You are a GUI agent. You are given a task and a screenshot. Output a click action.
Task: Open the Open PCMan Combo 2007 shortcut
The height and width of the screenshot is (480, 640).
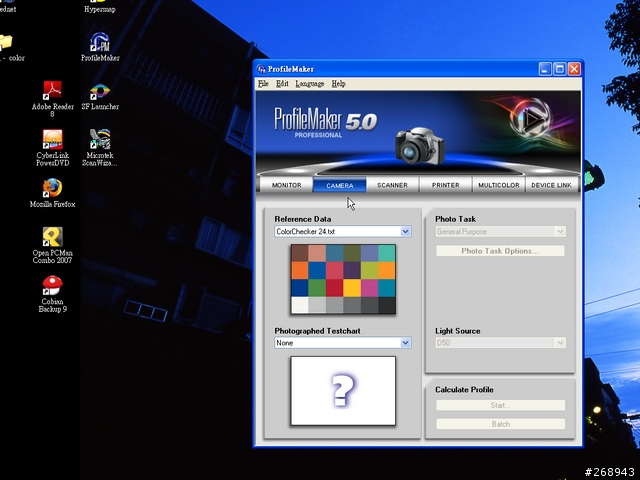pos(53,245)
